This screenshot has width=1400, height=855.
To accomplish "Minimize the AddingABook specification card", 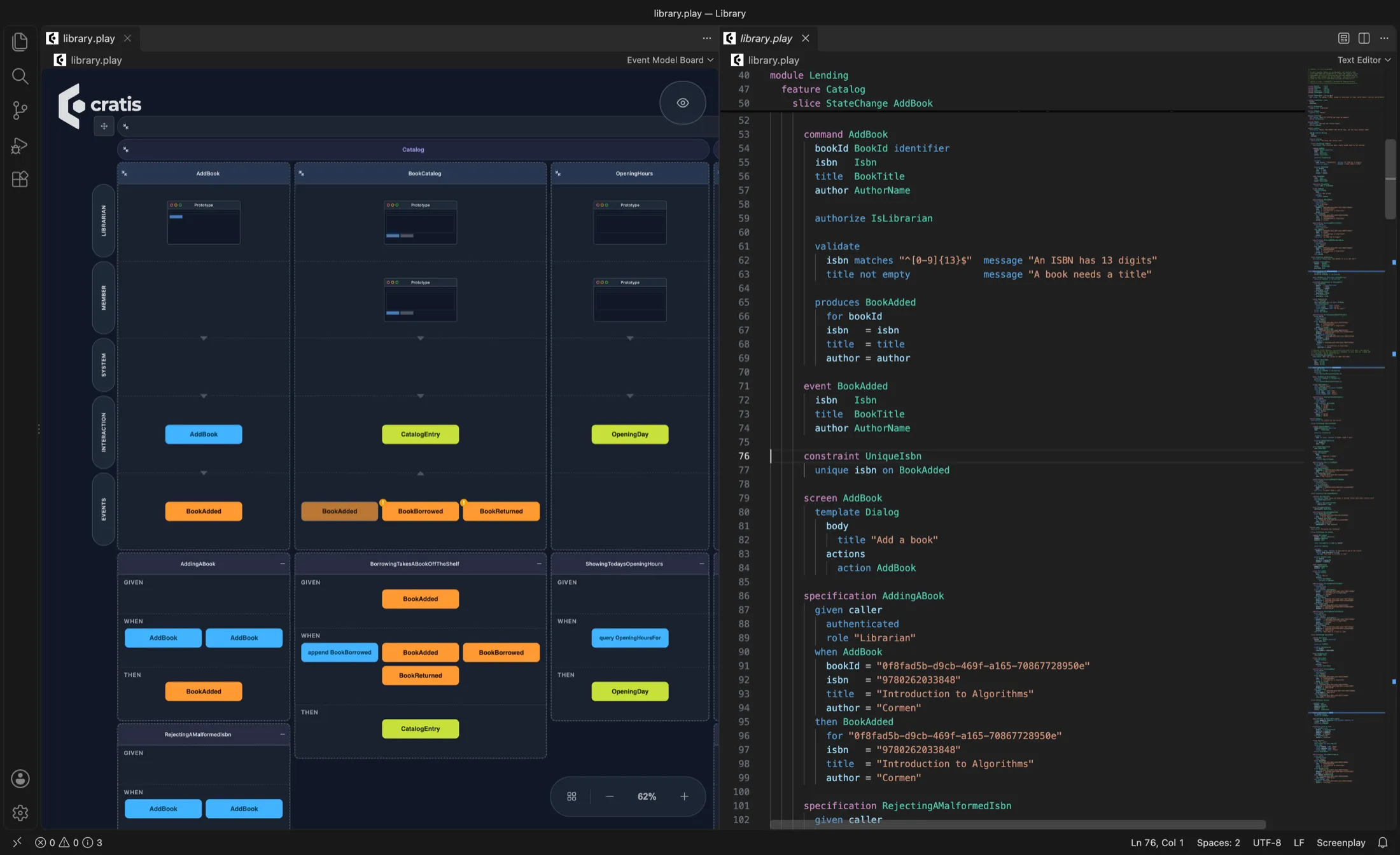I will click(283, 564).
